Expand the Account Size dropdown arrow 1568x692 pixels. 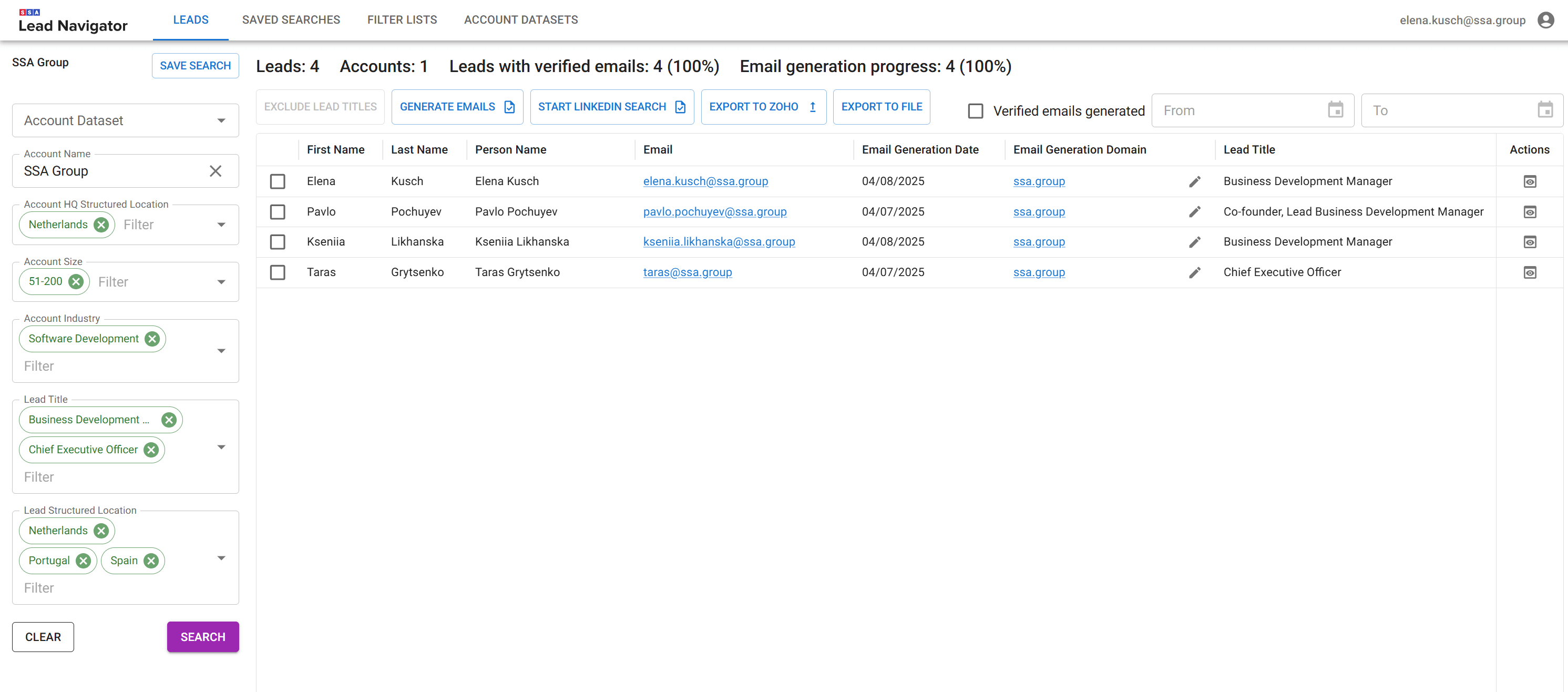point(222,282)
